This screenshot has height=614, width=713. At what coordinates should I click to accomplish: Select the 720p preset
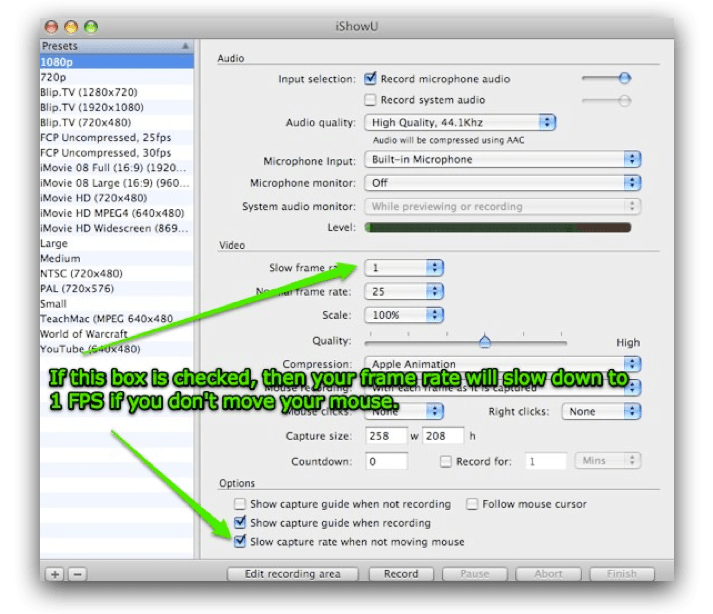[117, 77]
